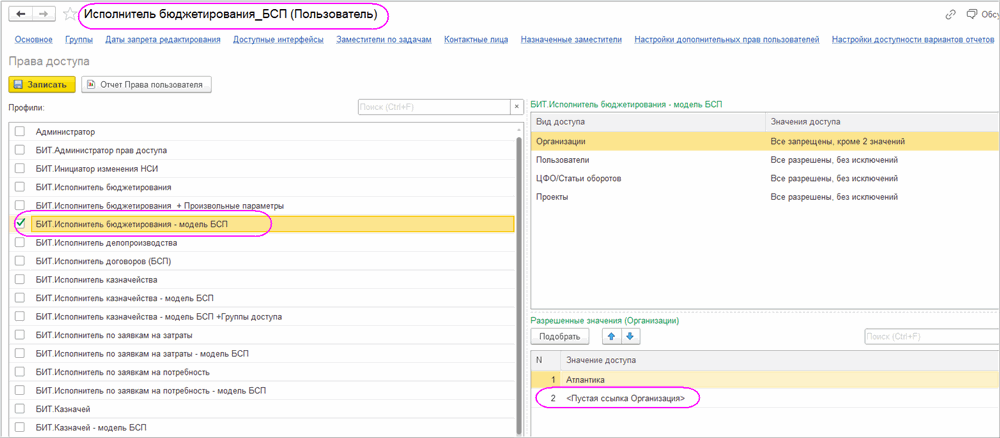
Task: Tick the БИТ.Казначей profile checkbox
Action: [20, 409]
